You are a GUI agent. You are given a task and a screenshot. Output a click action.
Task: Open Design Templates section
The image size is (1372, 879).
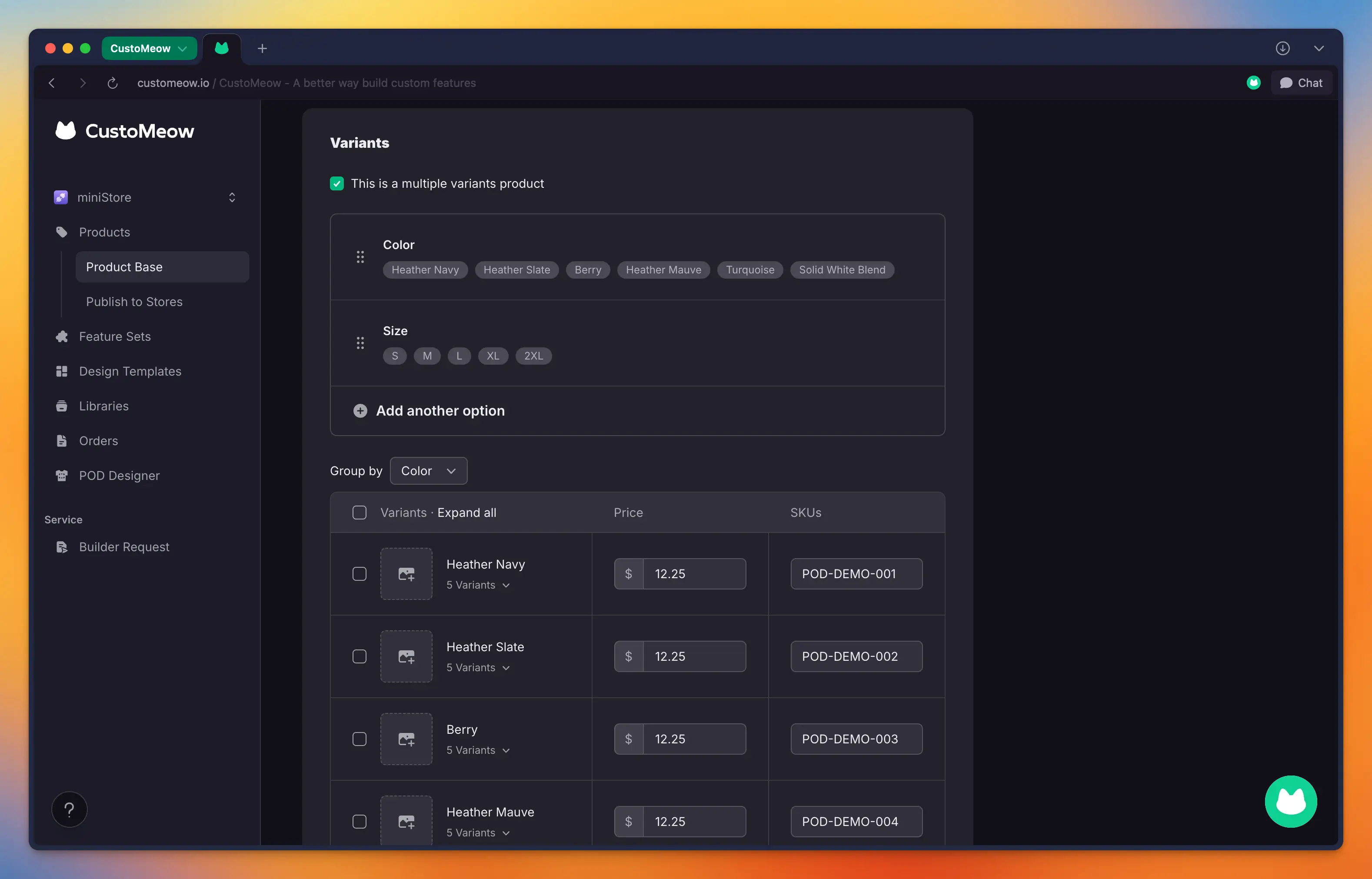130,372
